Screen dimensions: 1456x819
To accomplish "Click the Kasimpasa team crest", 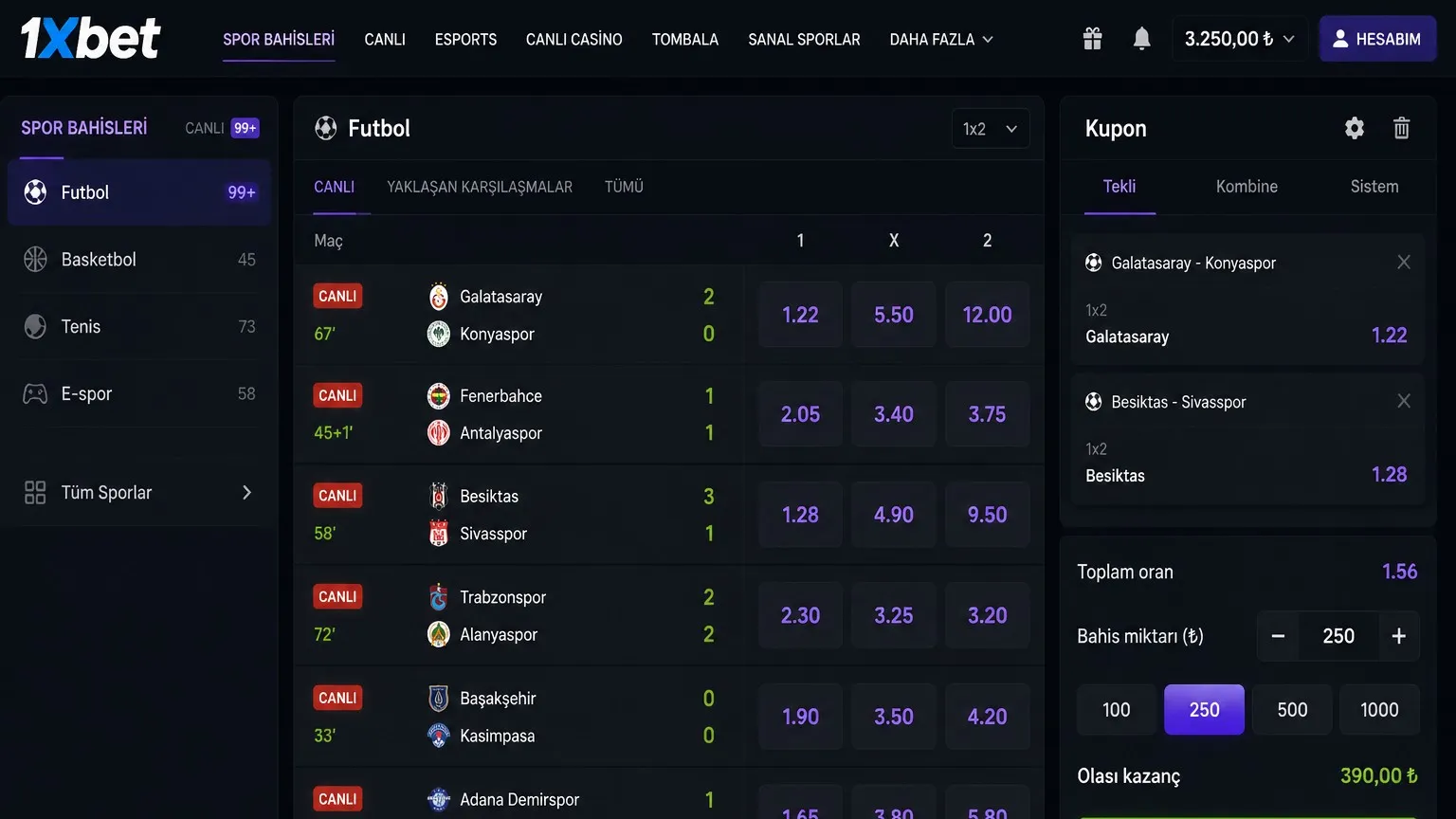I will pyautogui.click(x=438, y=736).
